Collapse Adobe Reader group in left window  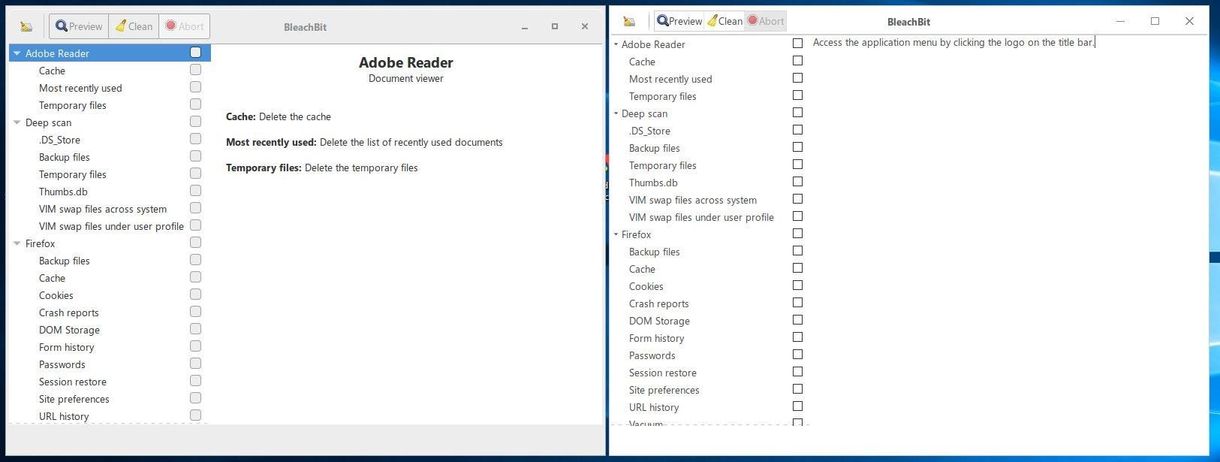point(16,54)
